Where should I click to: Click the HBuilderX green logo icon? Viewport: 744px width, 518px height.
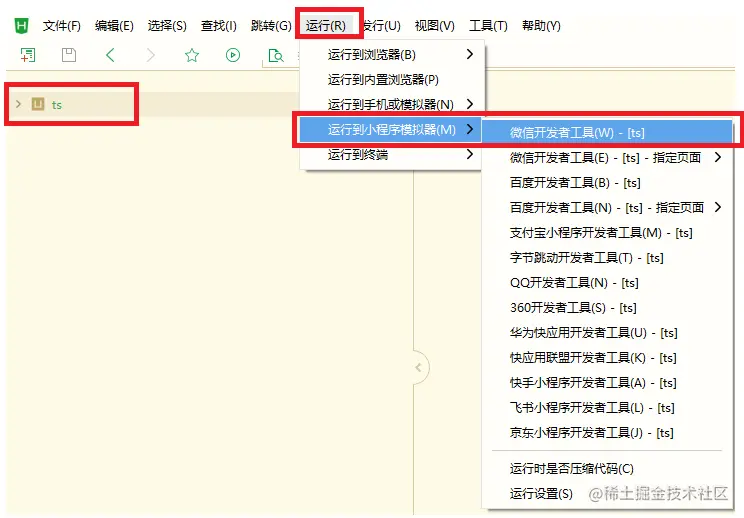click(x=21, y=26)
